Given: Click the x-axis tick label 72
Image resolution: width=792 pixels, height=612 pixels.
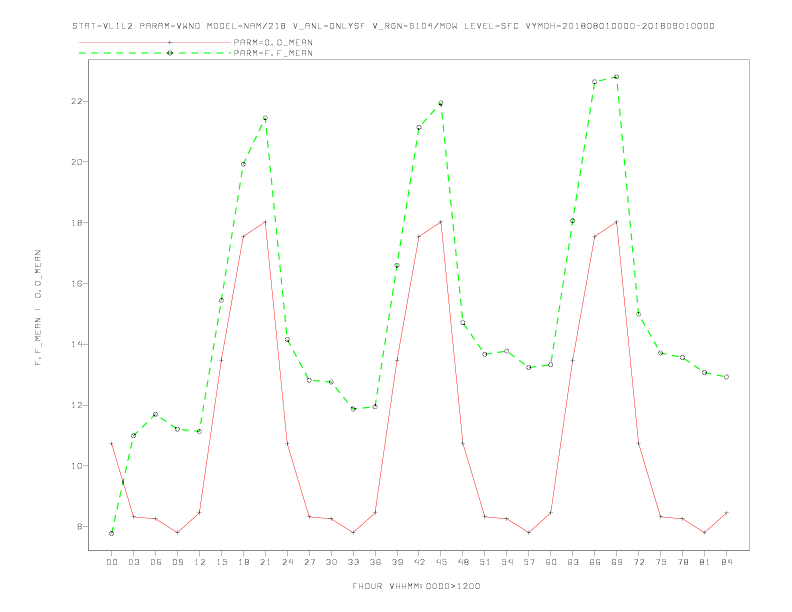Looking at the screenshot, I should (x=638, y=562).
